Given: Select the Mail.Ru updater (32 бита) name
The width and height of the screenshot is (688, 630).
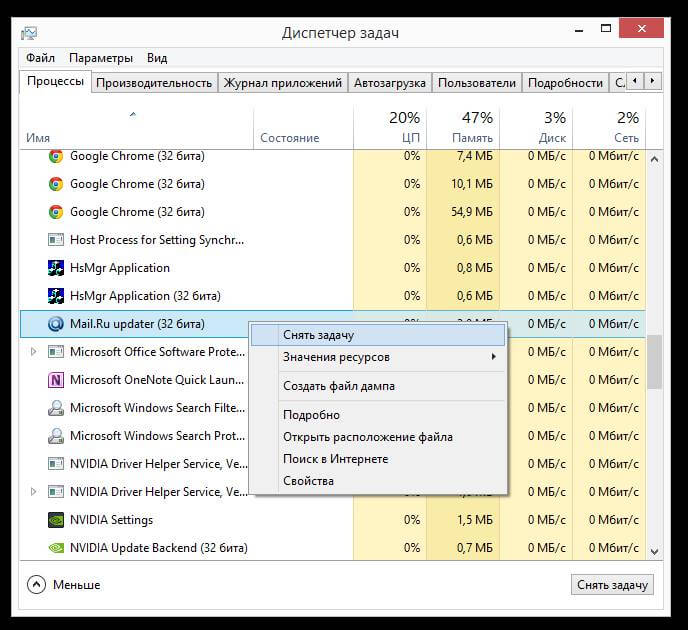Looking at the screenshot, I should point(137,324).
